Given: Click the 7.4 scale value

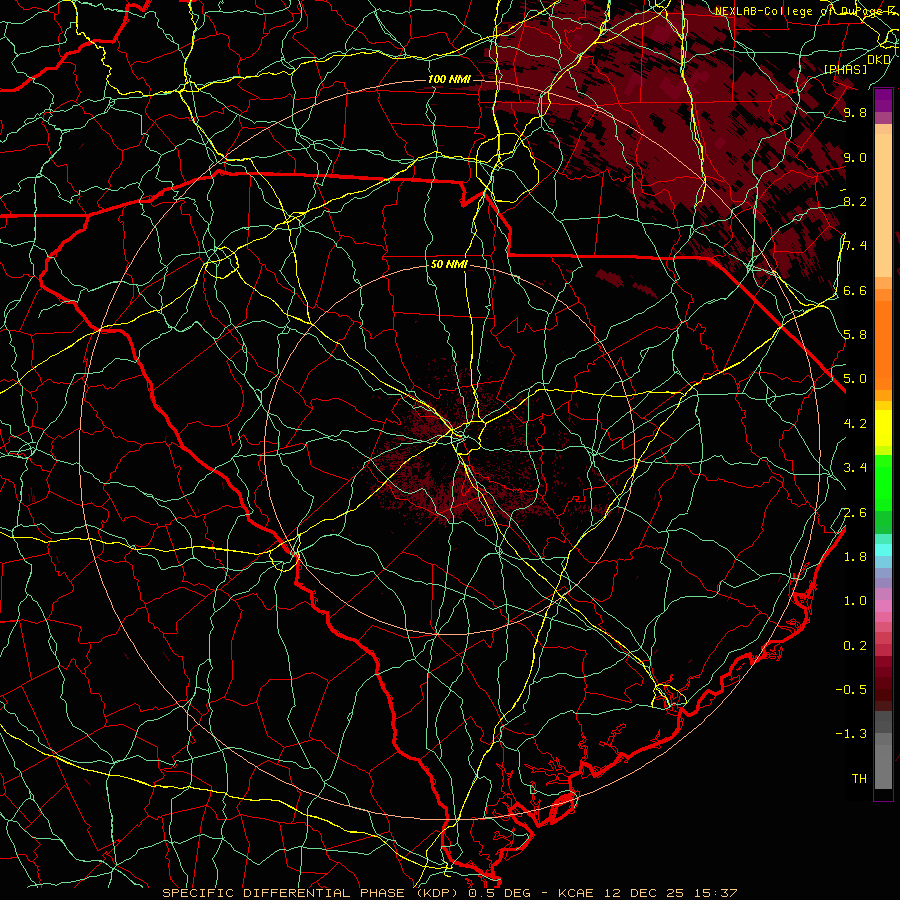Looking at the screenshot, I should pos(855,246).
